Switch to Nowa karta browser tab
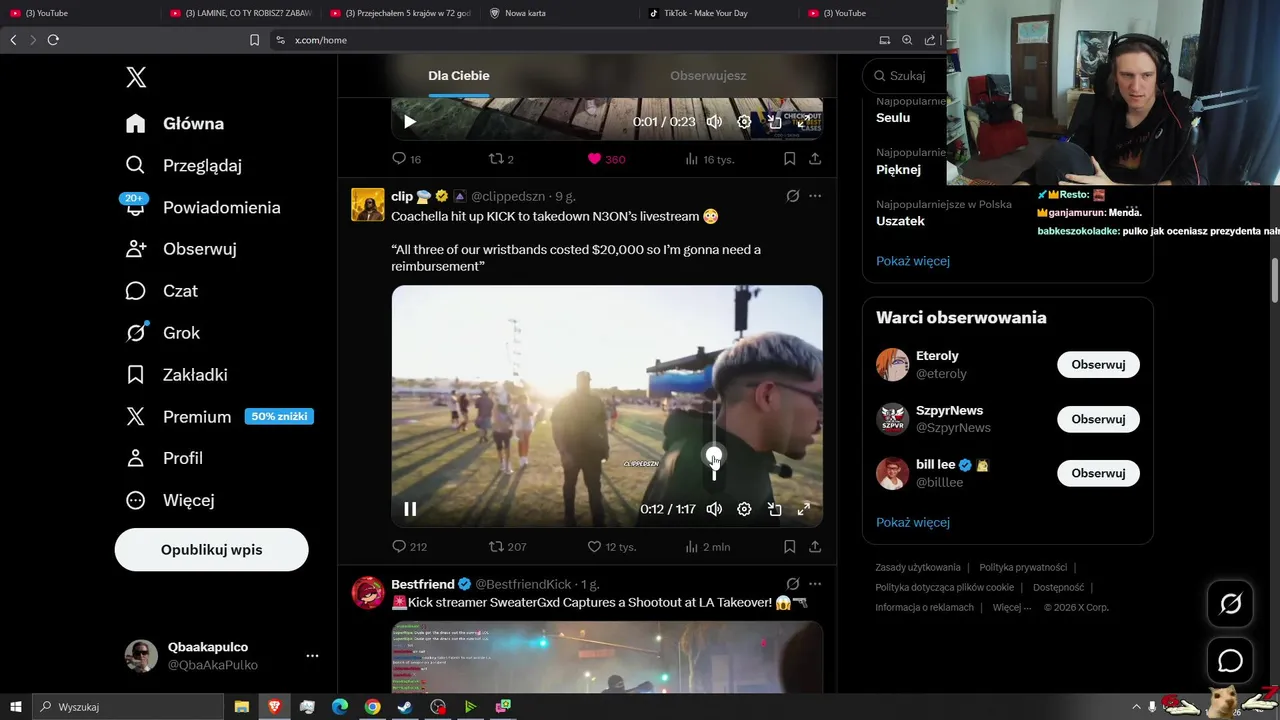1280x720 pixels. point(525,13)
